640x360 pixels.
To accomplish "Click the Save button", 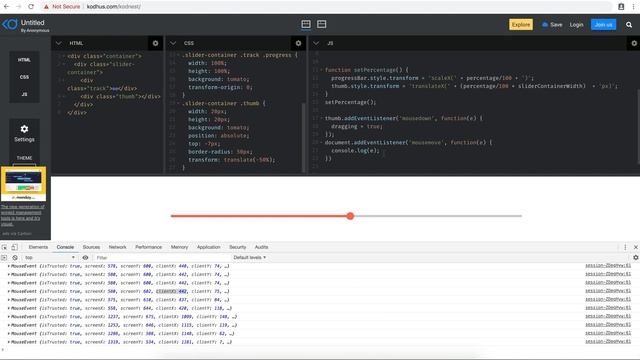I will (x=552, y=25).
